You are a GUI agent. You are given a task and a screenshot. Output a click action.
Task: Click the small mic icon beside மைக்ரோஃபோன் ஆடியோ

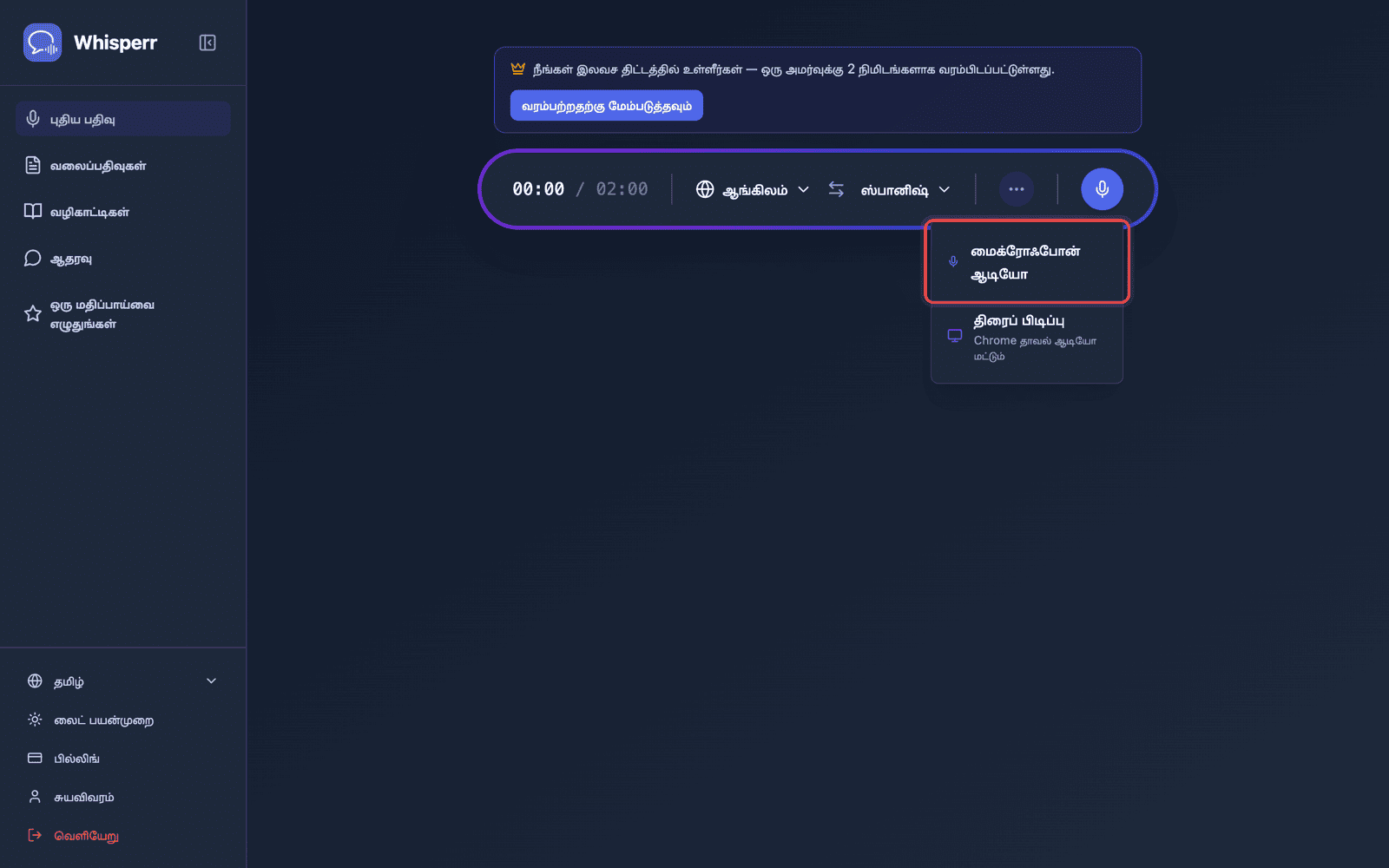coord(953,261)
